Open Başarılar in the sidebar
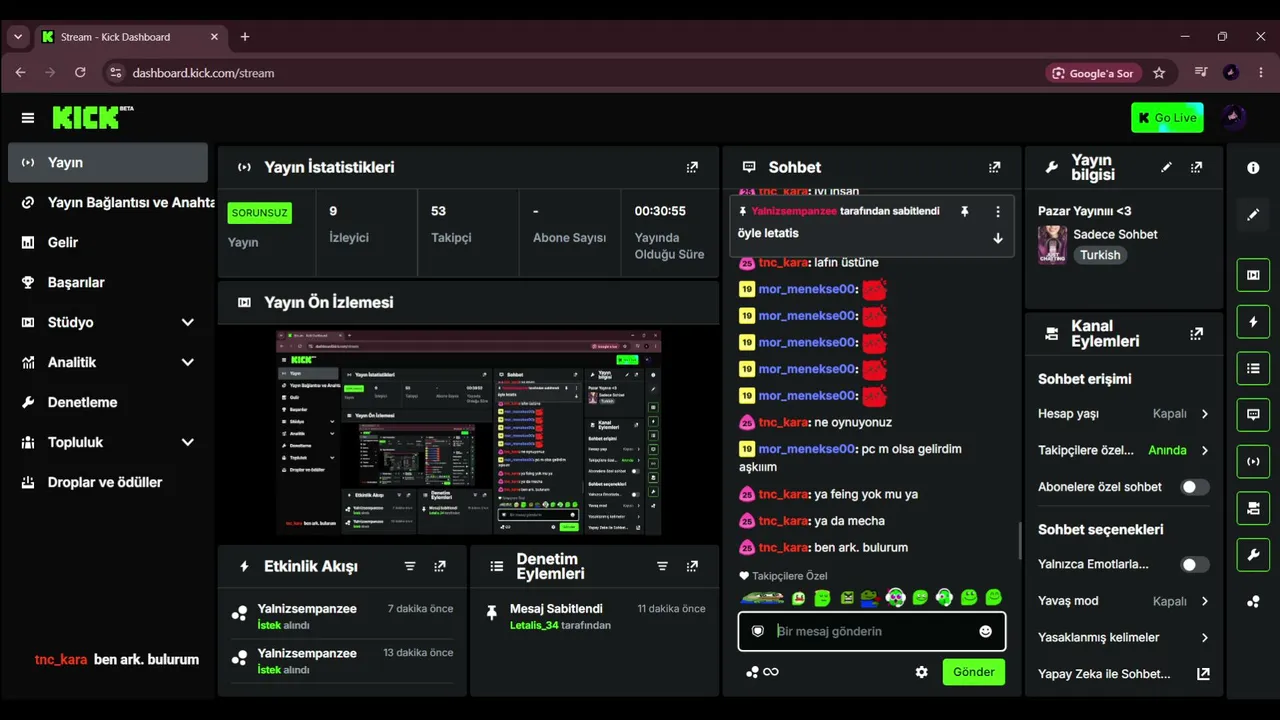This screenshot has height=720, width=1280. 108,282
